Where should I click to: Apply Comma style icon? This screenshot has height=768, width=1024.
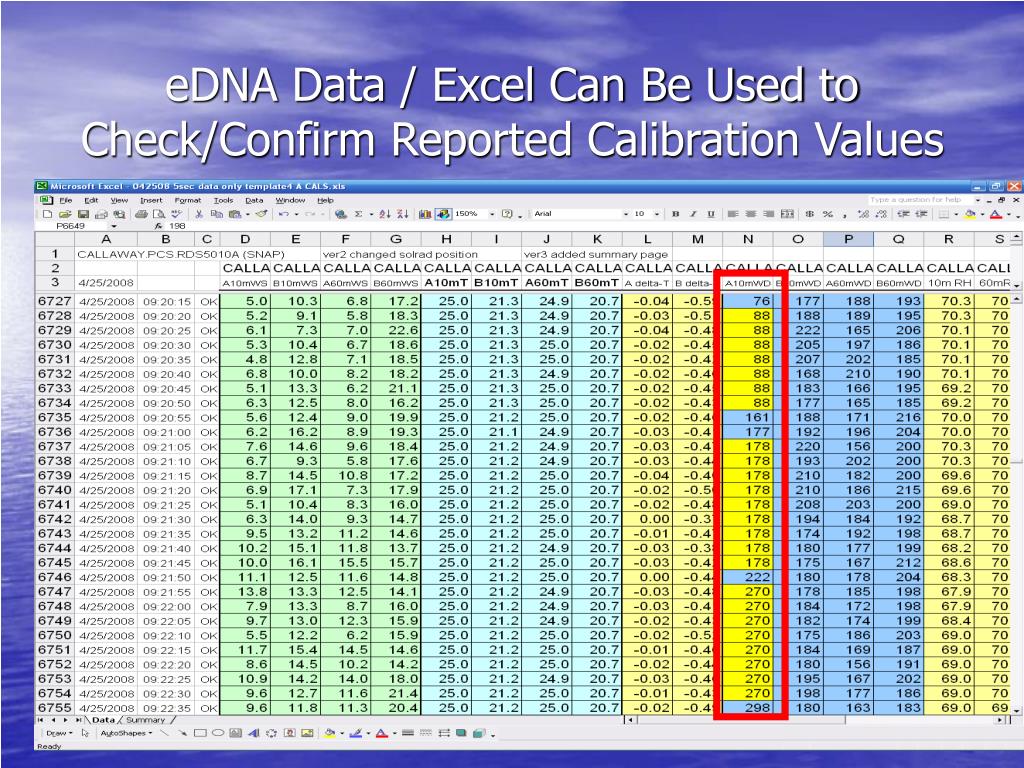pyautogui.click(x=845, y=214)
